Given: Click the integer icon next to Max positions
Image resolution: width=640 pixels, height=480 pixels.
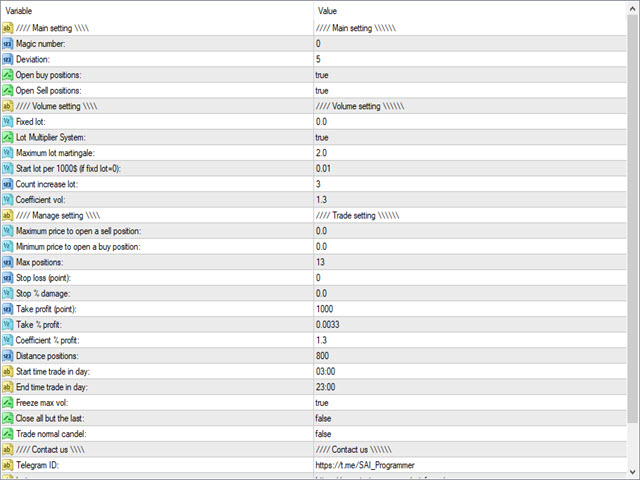Looking at the screenshot, I should pos(7,262).
